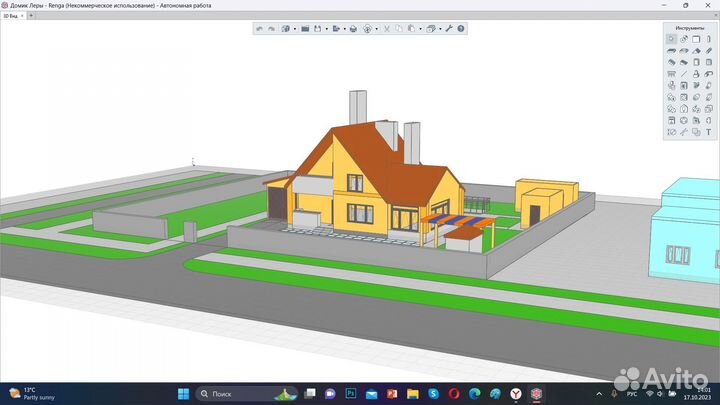Click the Redo arrow in the toolbar
The height and width of the screenshot is (405, 720).
click(271, 29)
